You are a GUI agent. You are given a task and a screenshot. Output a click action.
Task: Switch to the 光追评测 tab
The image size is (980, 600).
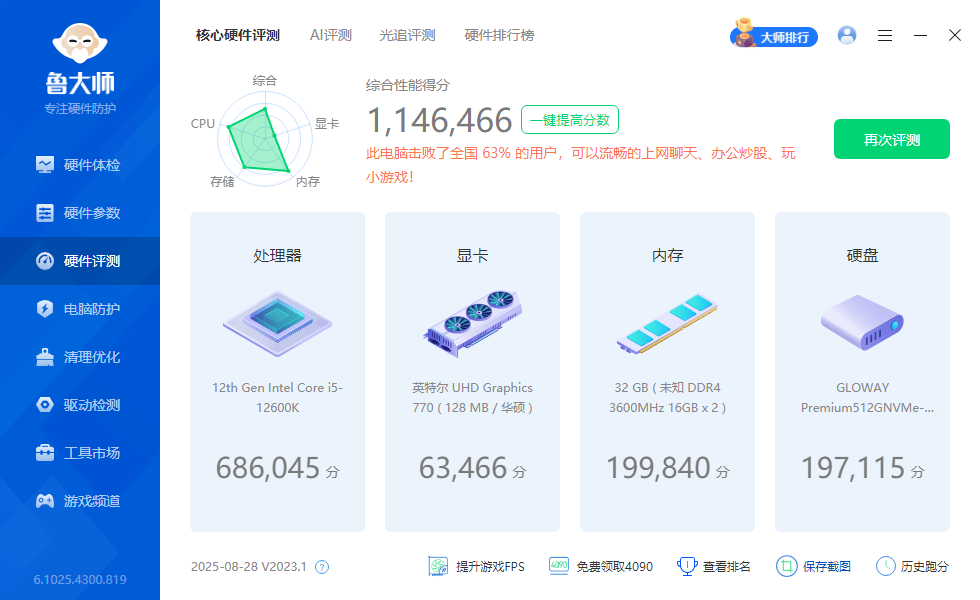coord(407,36)
